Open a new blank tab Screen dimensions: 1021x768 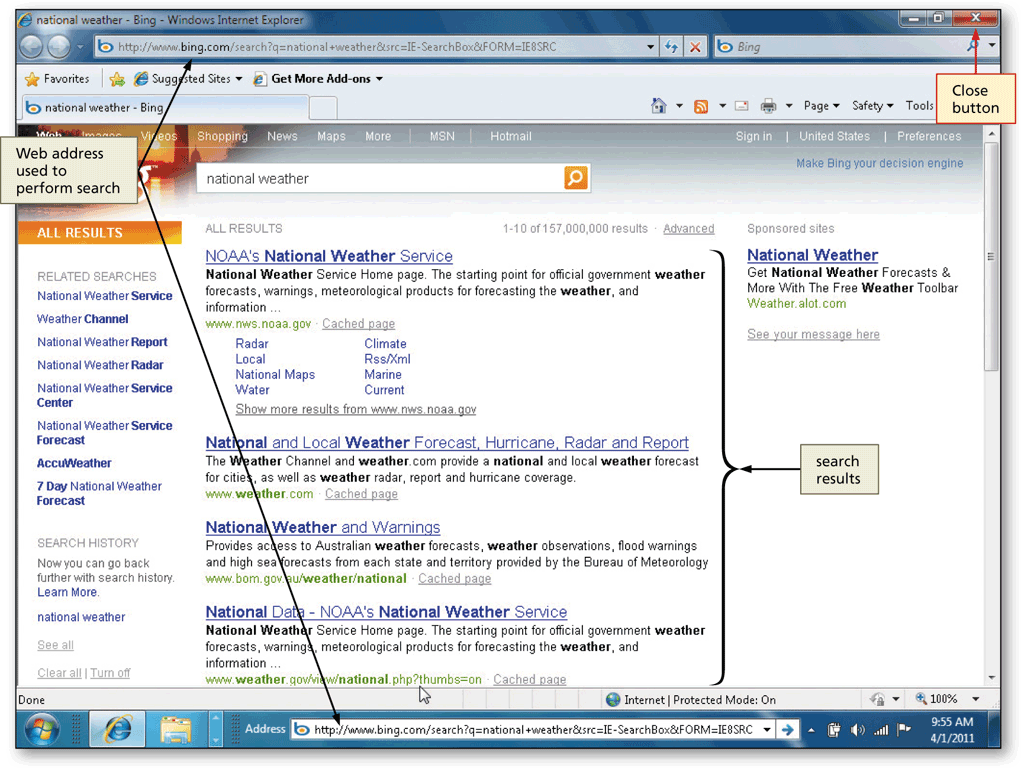pos(323,107)
